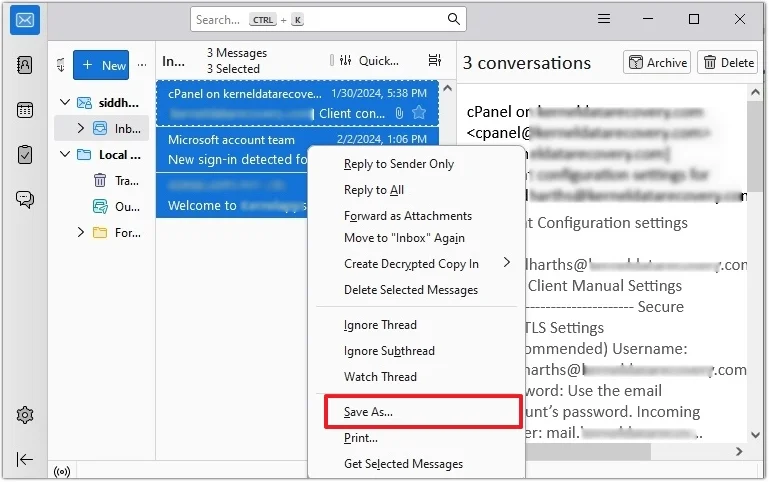
Task: Click preview pane scroll right arrow
Action: coord(739,452)
